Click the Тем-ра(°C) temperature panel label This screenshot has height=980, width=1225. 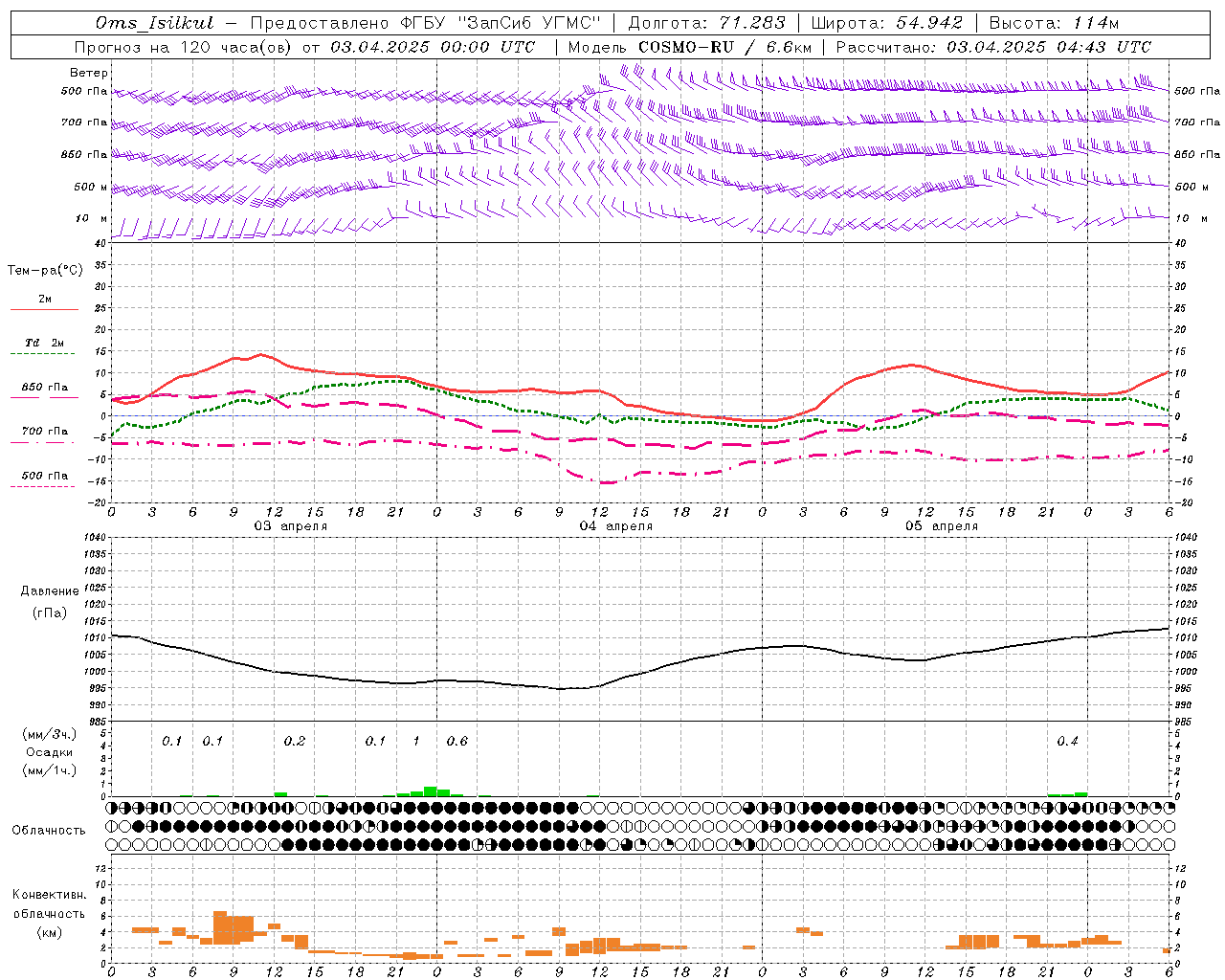46,270
